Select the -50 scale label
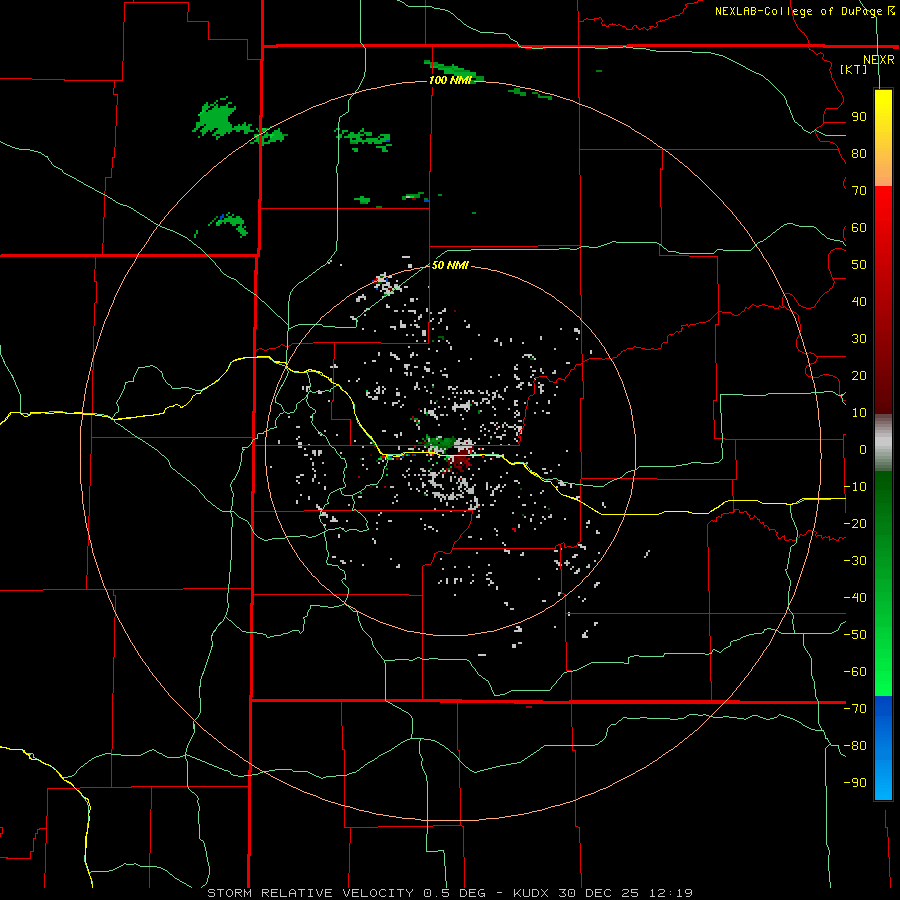The height and width of the screenshot is (900, 900). point(855,635)
